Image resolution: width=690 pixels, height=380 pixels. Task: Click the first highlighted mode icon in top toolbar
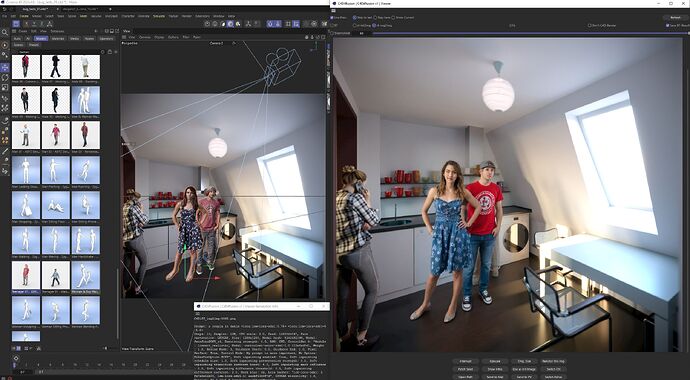[16, 24]
